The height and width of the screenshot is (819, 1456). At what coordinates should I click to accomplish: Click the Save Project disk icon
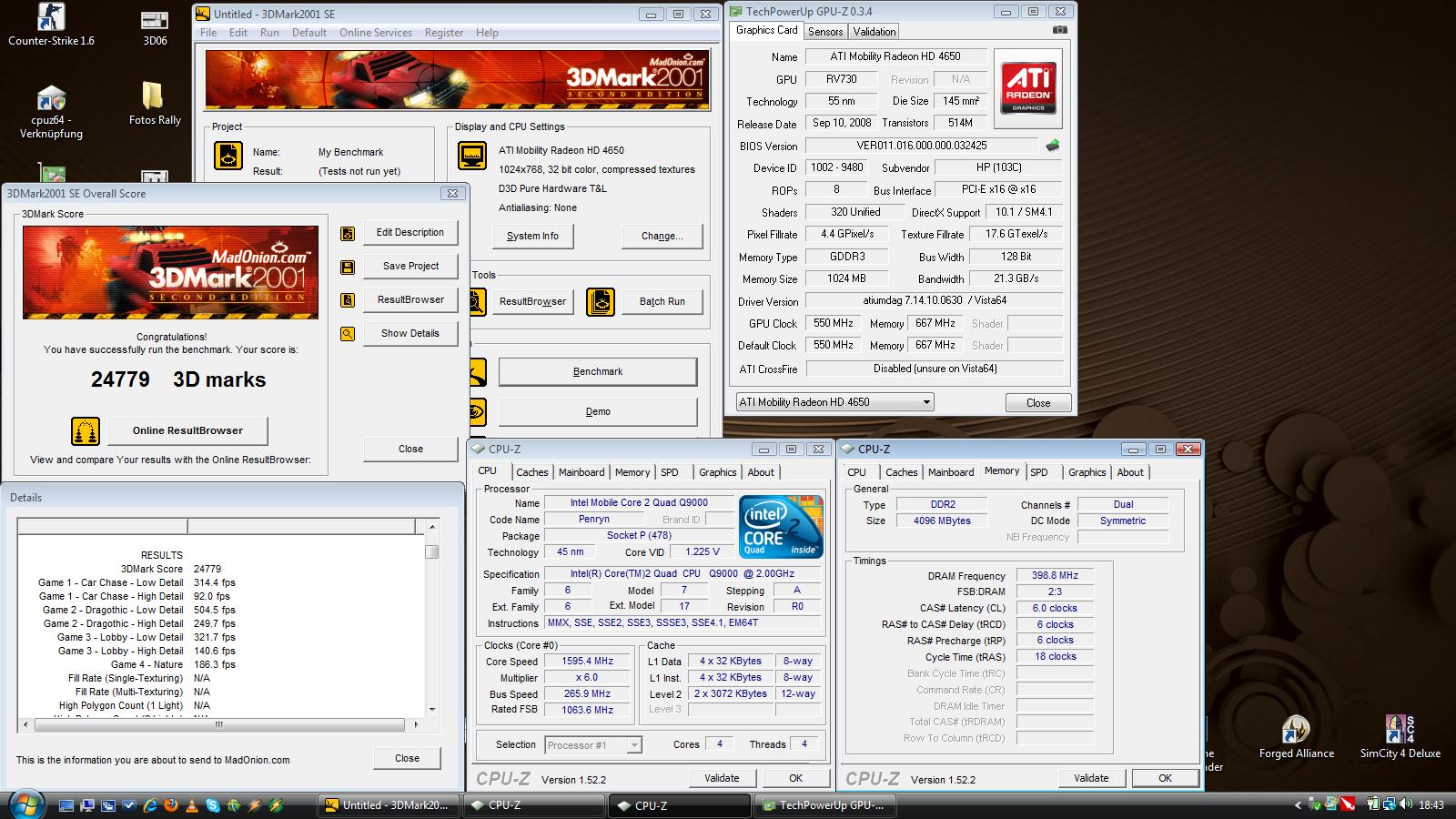(348, 267)
